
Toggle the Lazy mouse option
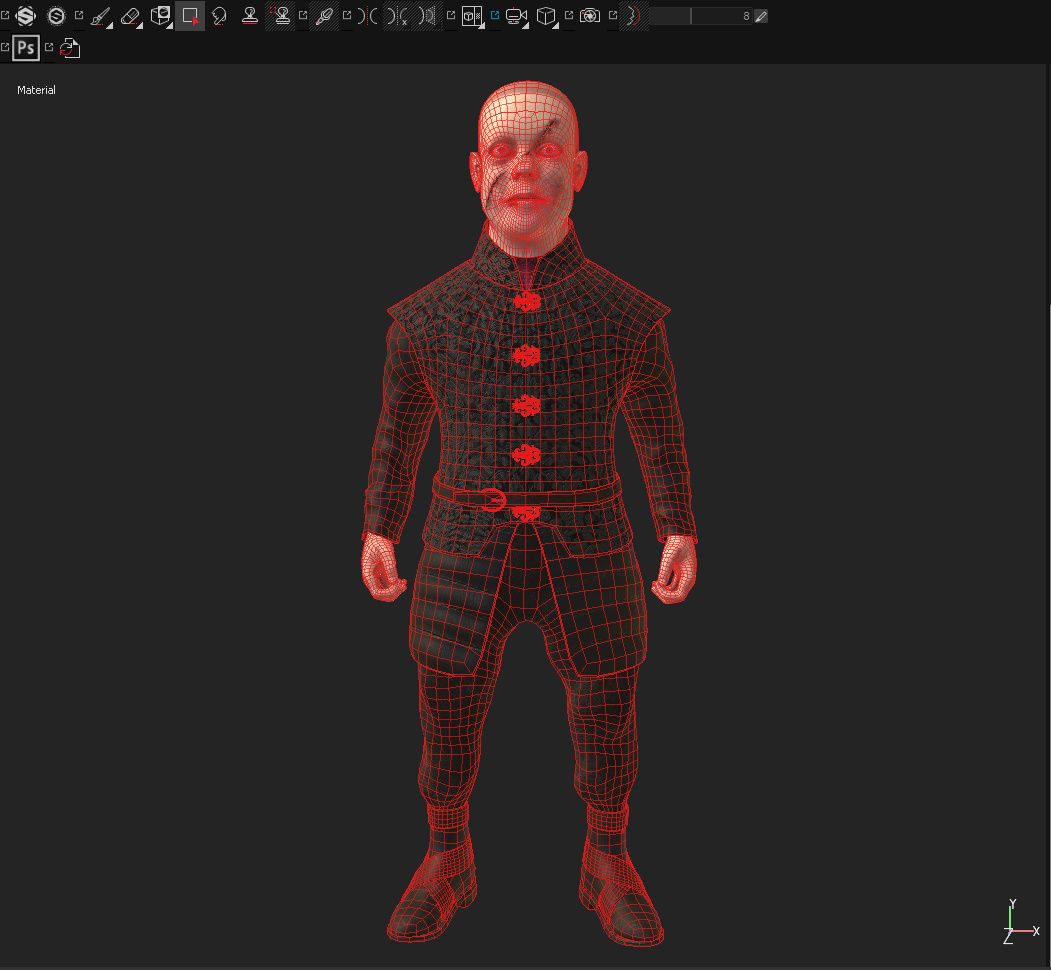click(x=633, y=16)
